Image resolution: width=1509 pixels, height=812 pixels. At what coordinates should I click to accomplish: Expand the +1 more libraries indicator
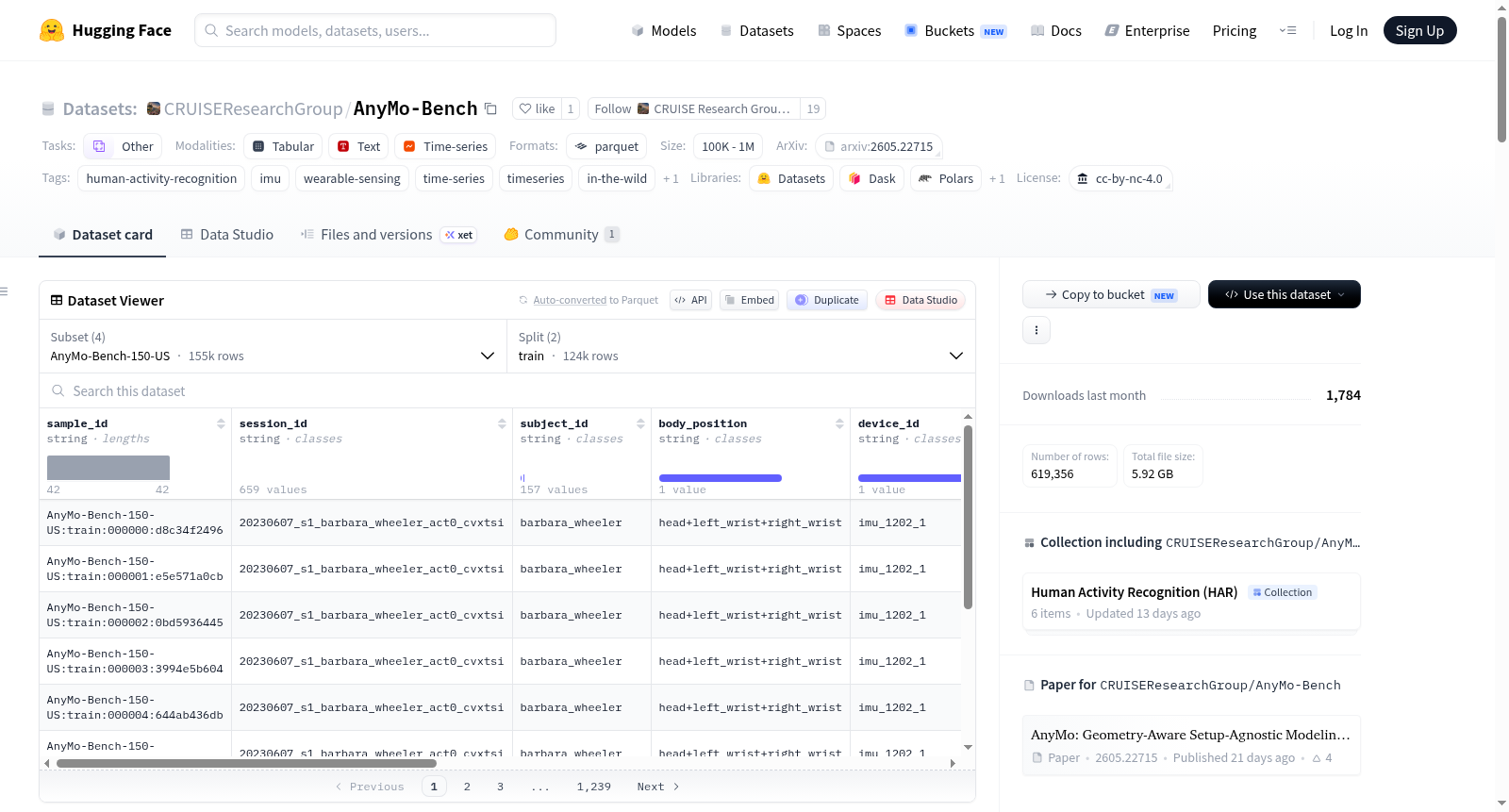tap(997, 178)
